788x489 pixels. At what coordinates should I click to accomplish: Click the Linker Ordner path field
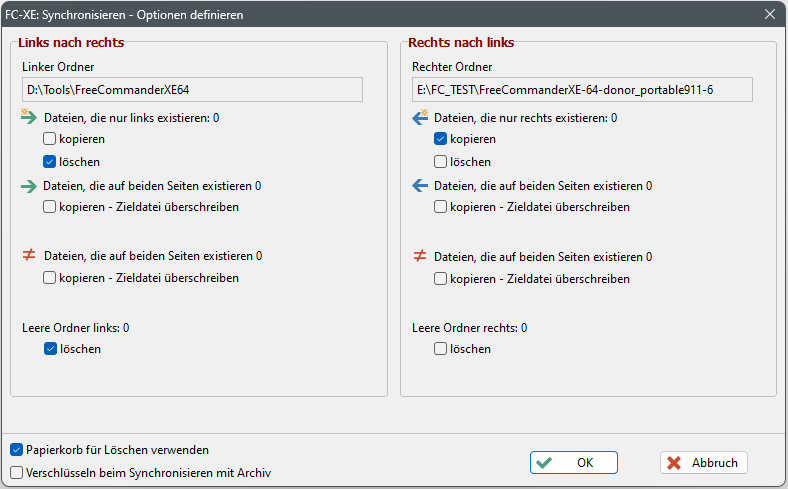192,90
